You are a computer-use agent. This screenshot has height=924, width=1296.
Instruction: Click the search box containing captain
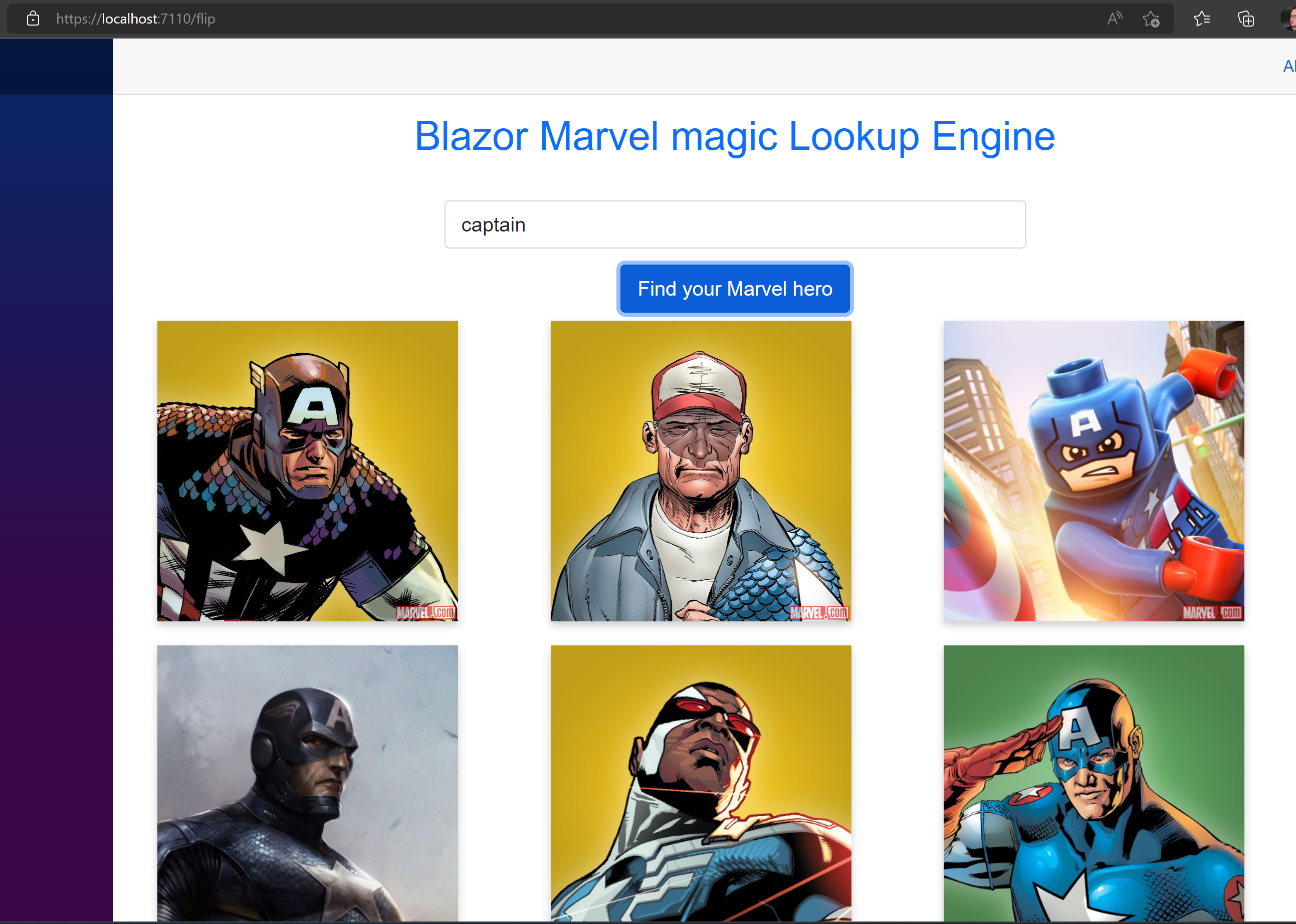click(x=735, y=224)
